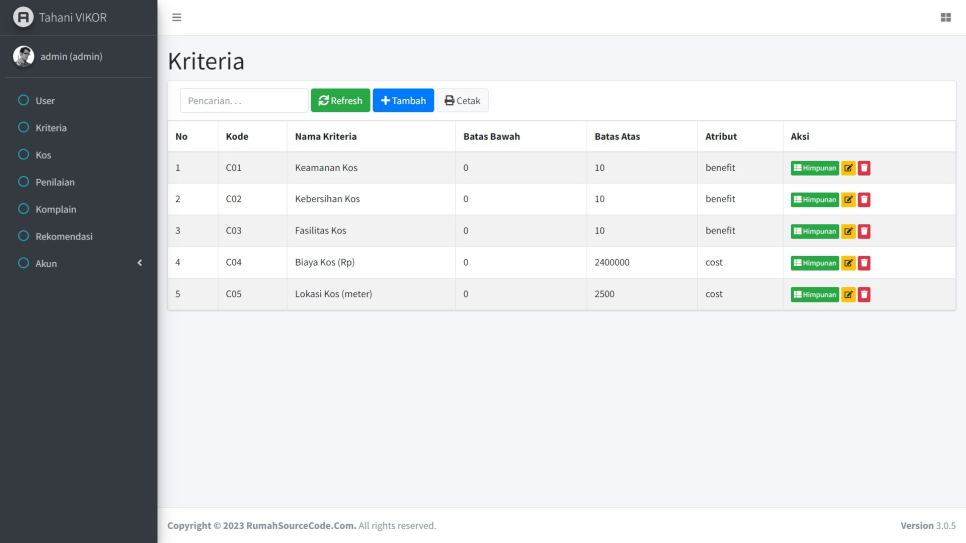Go to Penilaian in the sidebar

point(55,182)
